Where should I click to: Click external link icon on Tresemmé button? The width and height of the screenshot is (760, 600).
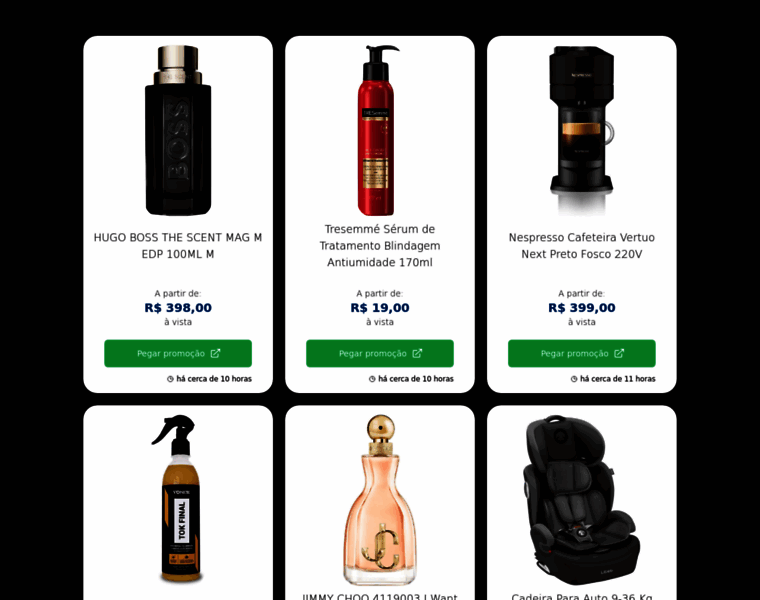click(x=417, y=353)
